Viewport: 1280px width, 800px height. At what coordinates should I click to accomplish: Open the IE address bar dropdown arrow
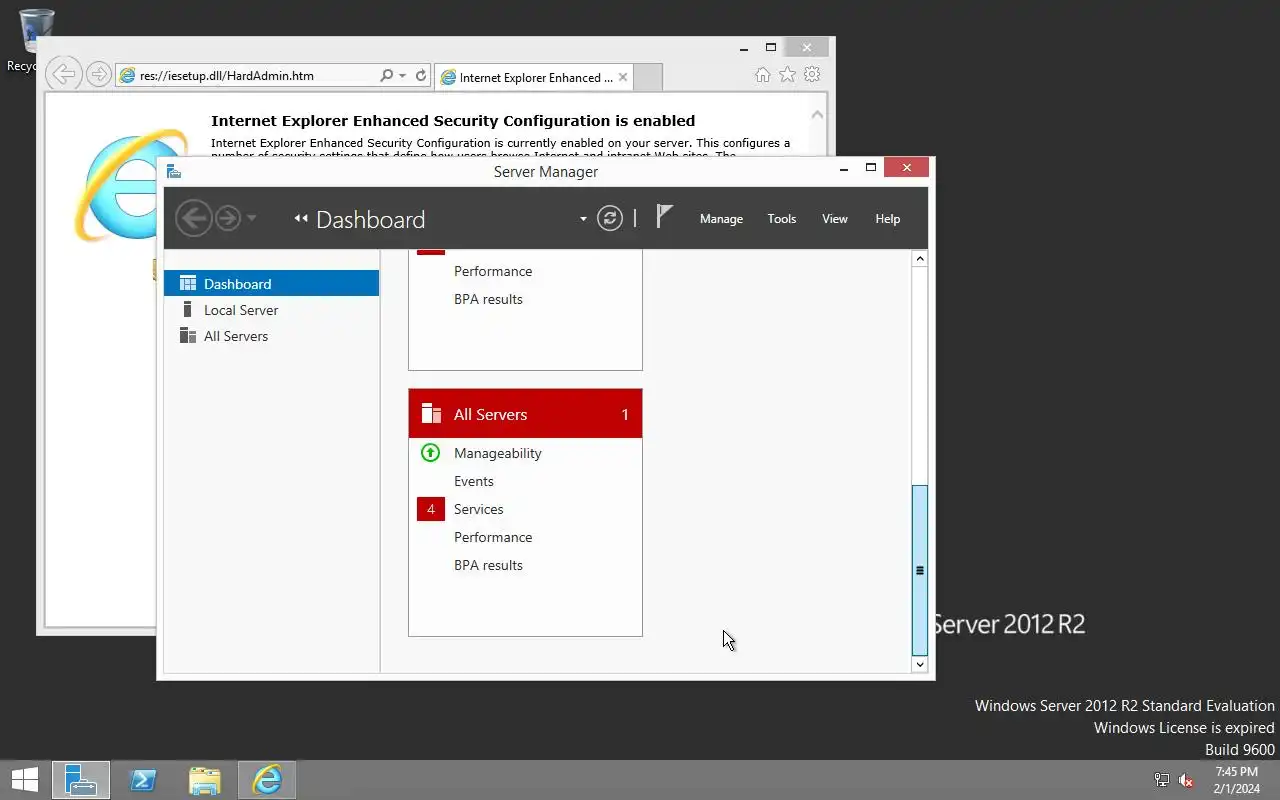click(x=402, y=75)
